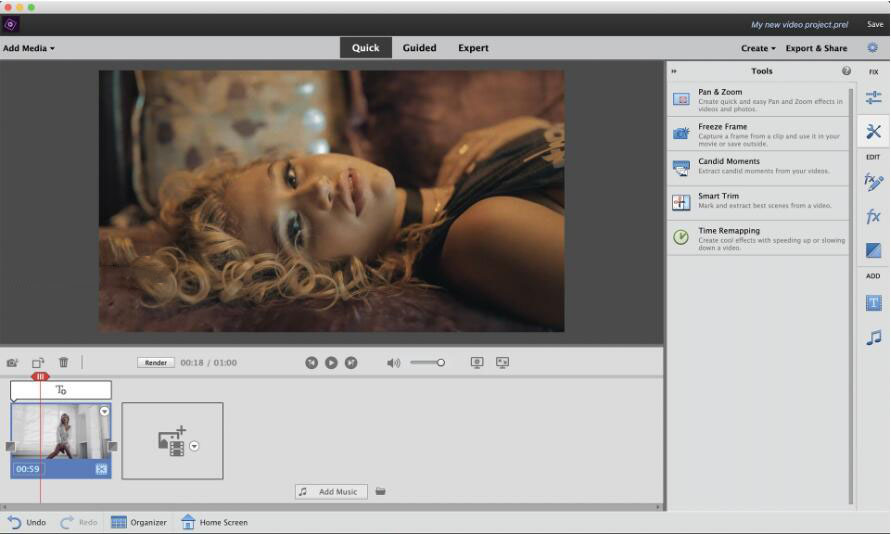Click the Render button

(x=156, y=362)
